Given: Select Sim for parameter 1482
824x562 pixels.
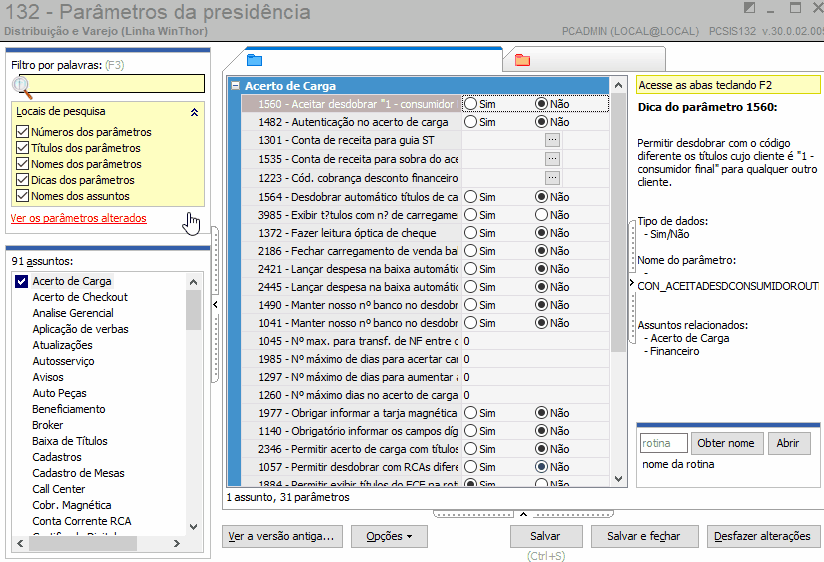Looking at the screenshot, I should click(x=470, y=122).
